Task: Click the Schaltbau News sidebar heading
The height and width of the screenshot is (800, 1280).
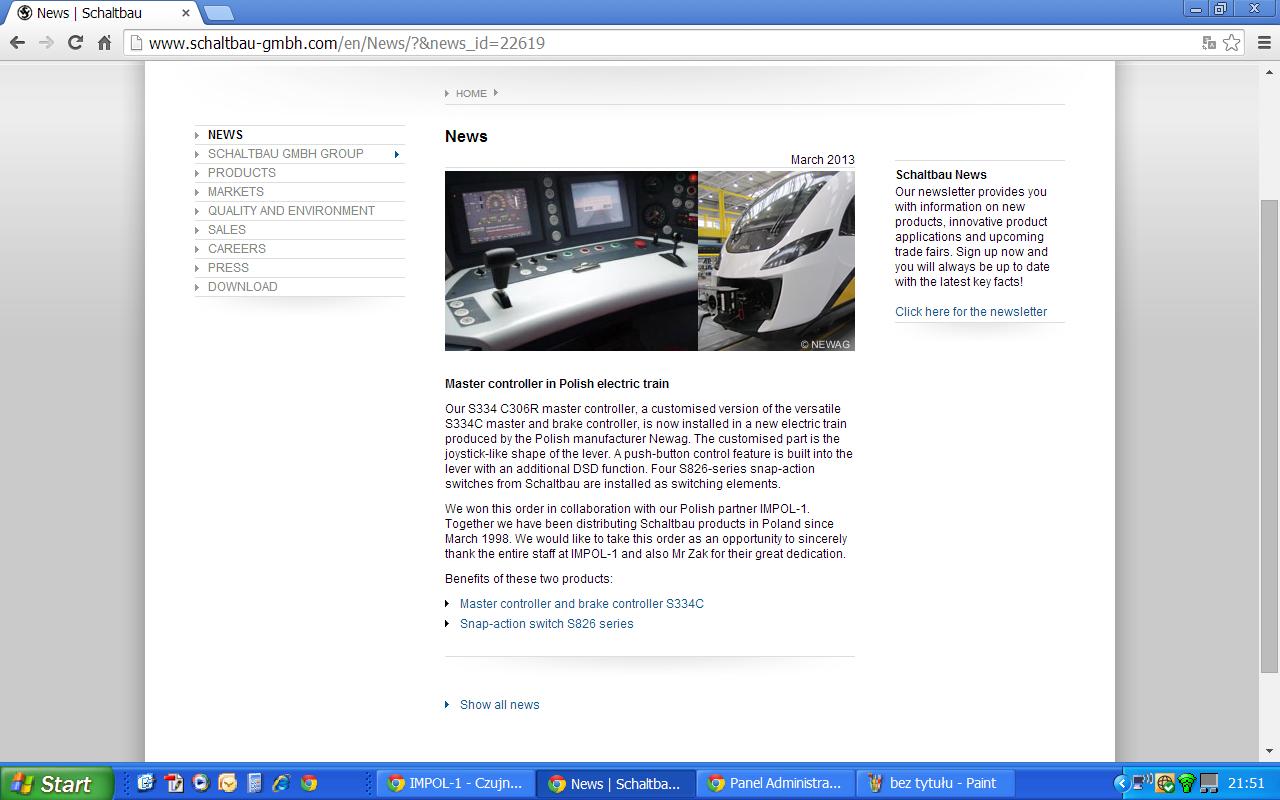Action: point(941,174)
